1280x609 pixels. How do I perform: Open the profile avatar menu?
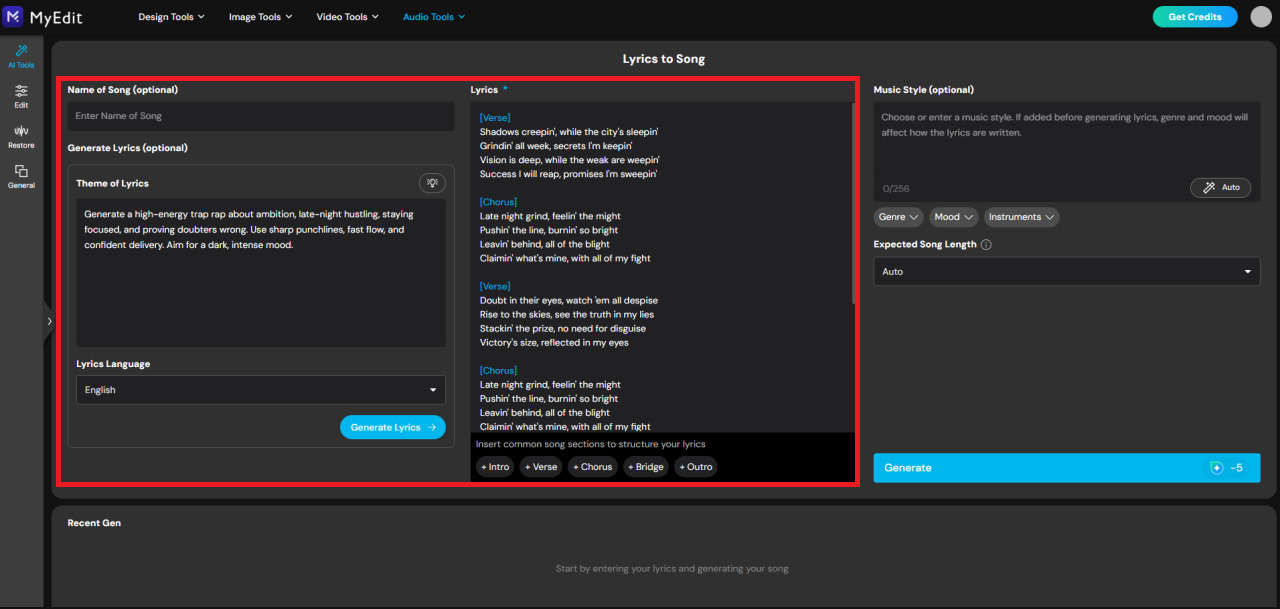pyautogui.click(x=1261, y=16)
